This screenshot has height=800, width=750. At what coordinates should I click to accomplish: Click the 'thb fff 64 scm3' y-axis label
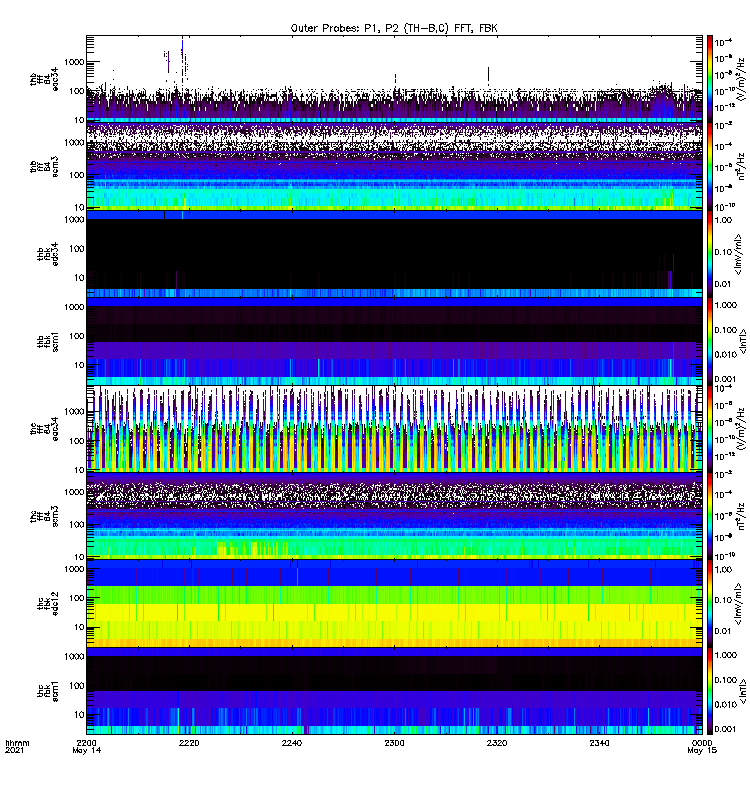point(44,167)
